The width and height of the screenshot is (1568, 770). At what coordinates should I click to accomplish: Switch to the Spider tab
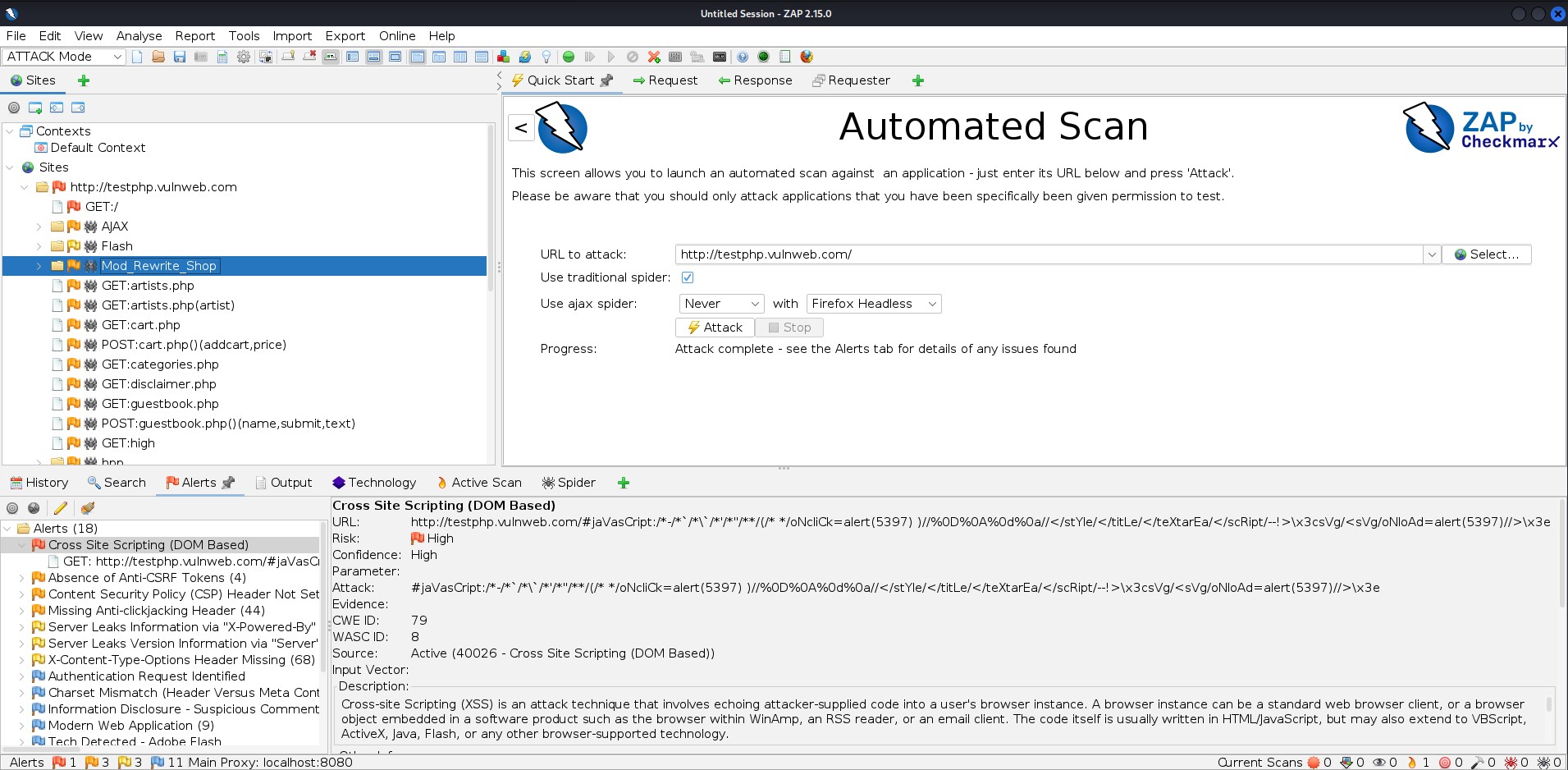pos(568,483)
